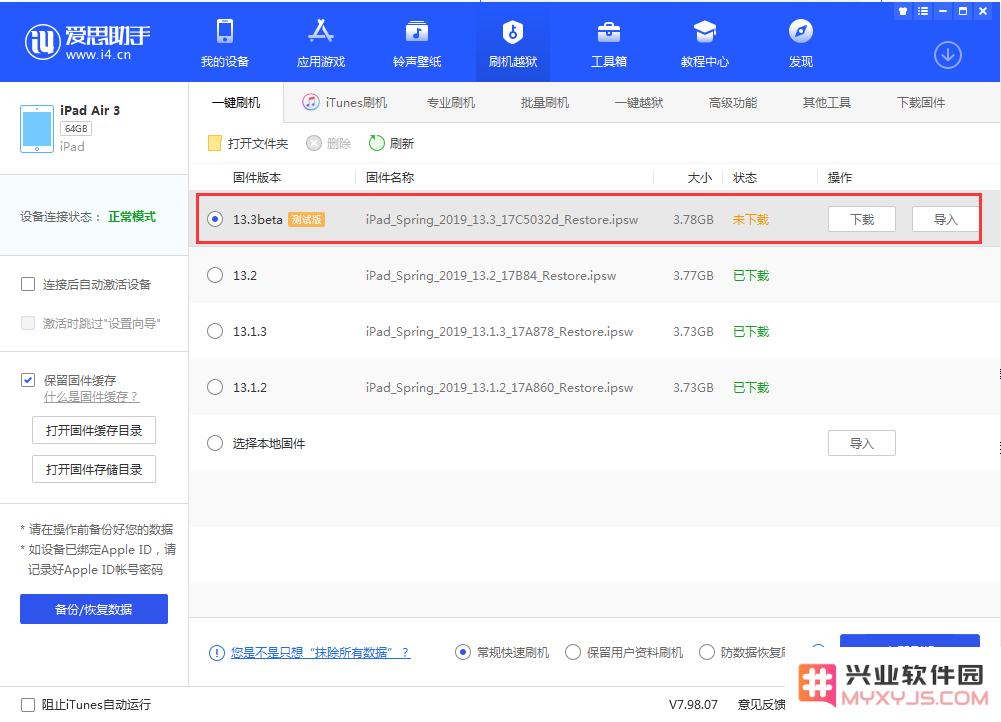Screen dimensions: 1001x722
Task: Select 常规快速刷机 flash mode
Action: [463, 652]
